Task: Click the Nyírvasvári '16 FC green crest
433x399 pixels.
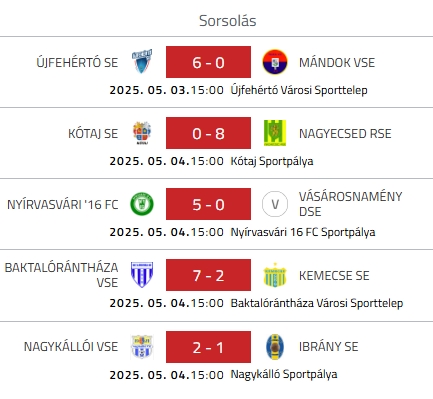Action: [142, 204]
